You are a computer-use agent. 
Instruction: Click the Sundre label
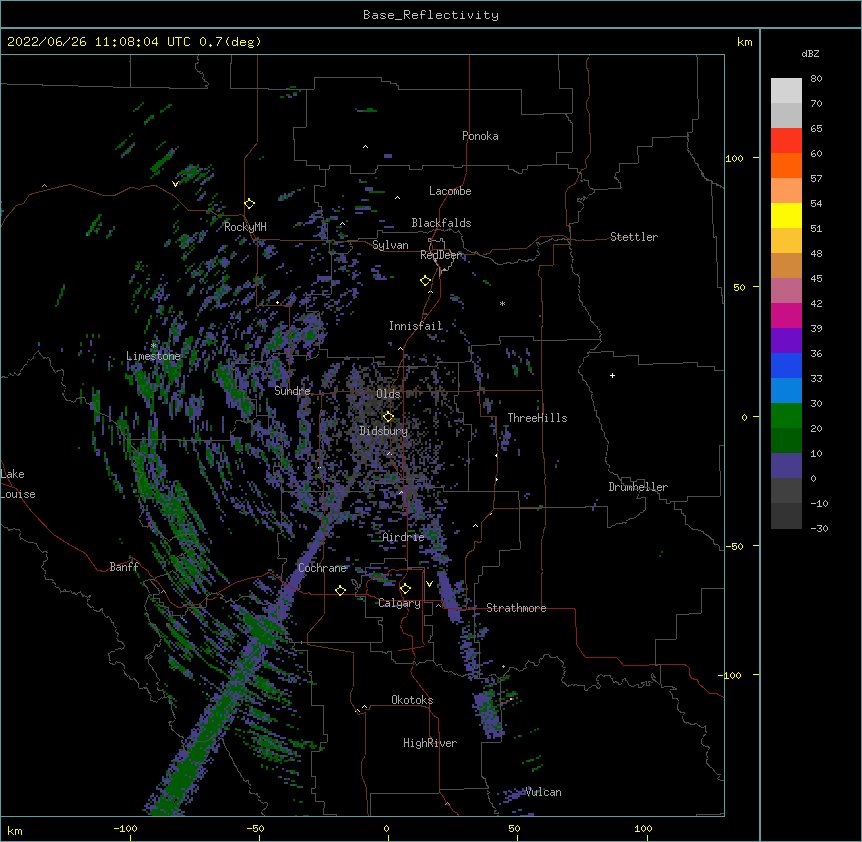click(x=292, y=391)
